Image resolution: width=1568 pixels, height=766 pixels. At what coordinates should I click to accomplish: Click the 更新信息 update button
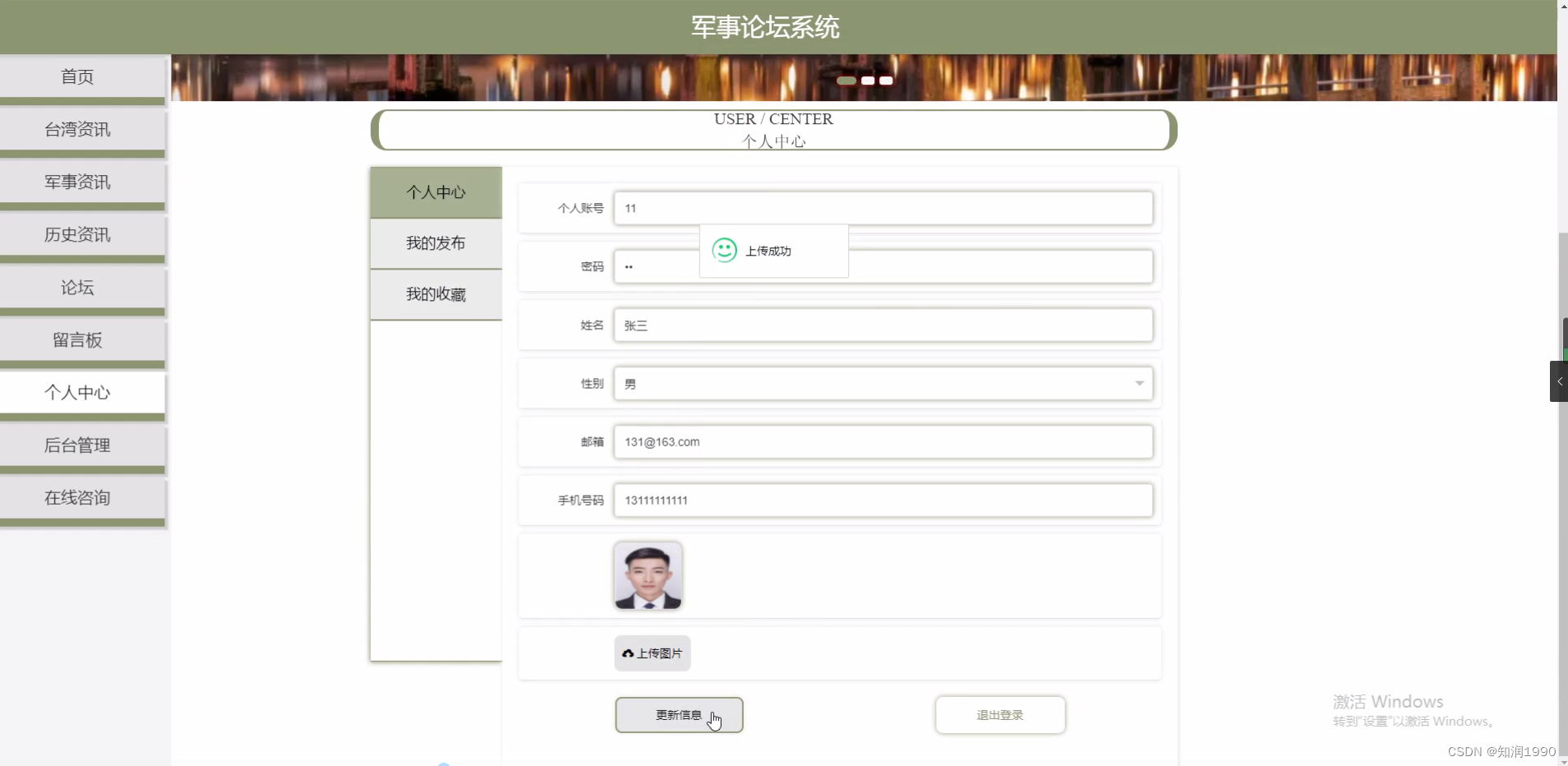click(x=679, y=714)
